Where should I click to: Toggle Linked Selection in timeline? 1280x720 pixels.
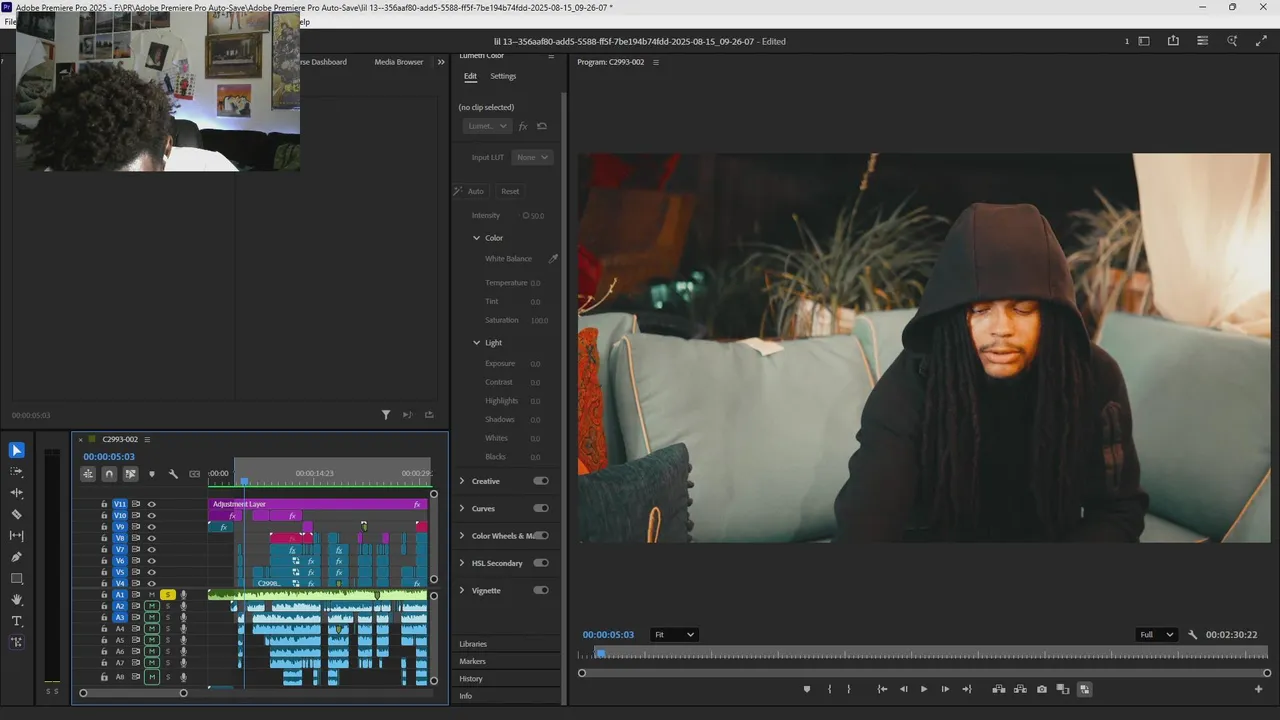(130, 474)
